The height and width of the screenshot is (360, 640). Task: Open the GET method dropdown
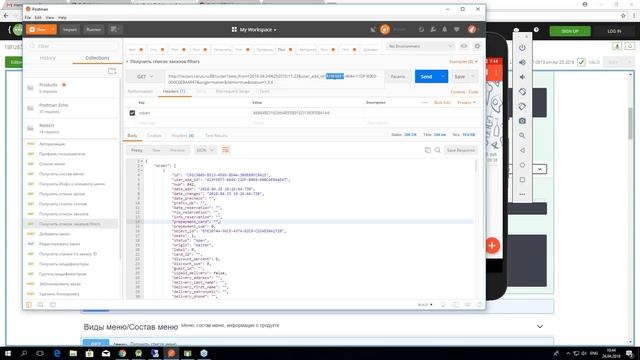click(145, 76)
